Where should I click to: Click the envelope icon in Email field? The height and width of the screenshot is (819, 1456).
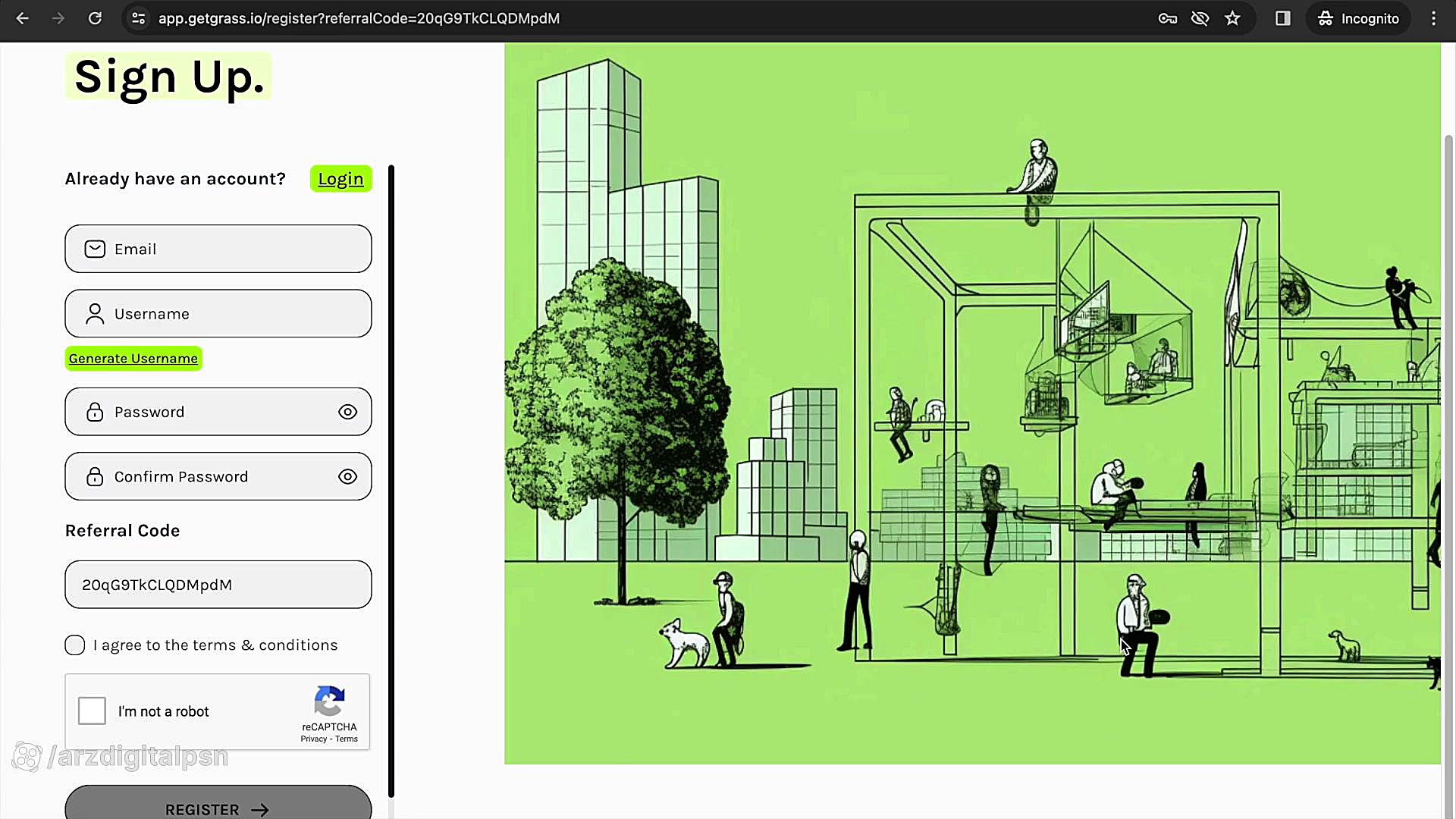pyautogui.click(x=95, y=249)
